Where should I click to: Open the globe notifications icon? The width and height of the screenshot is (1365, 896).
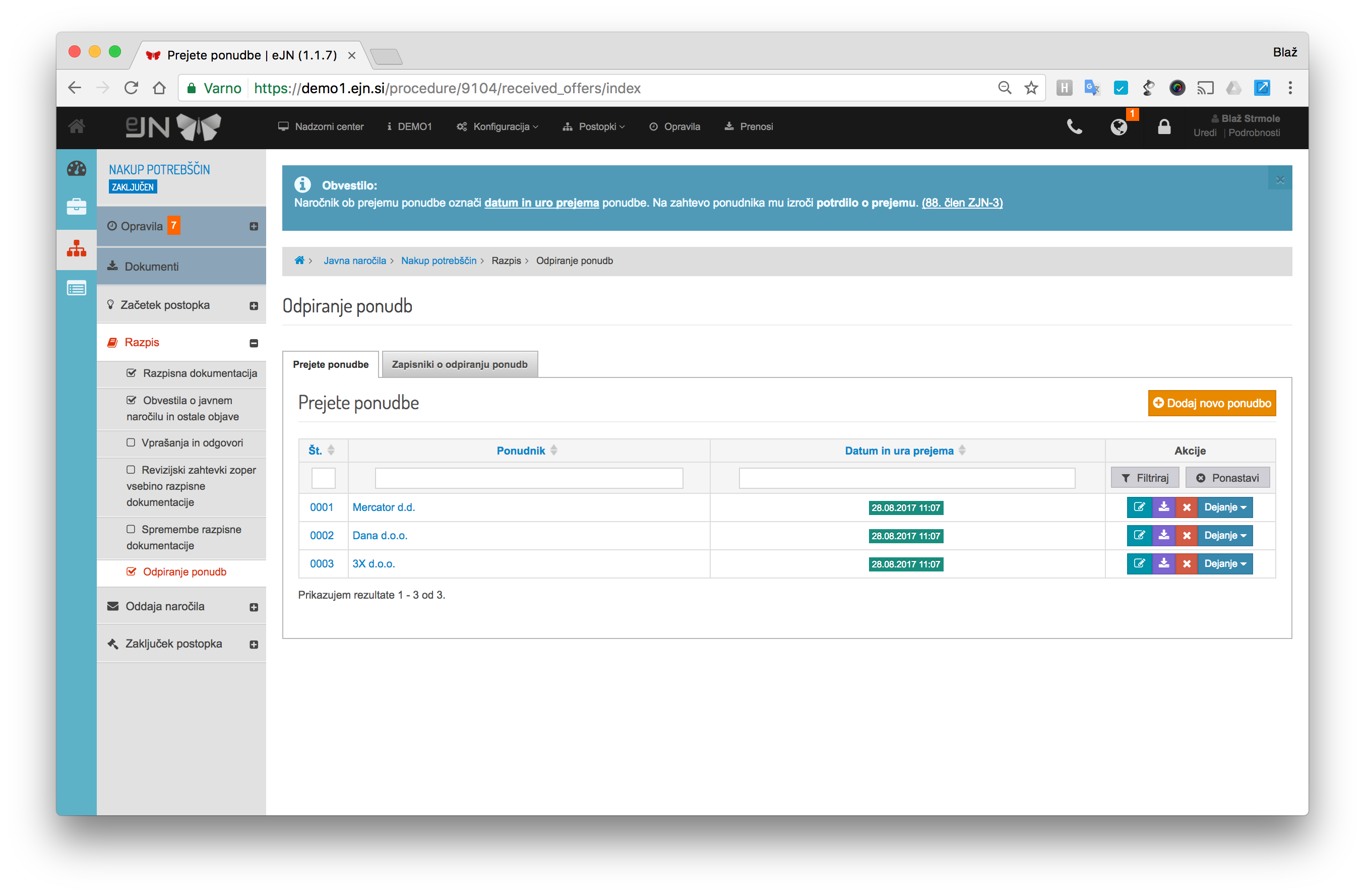point(1119,126)
